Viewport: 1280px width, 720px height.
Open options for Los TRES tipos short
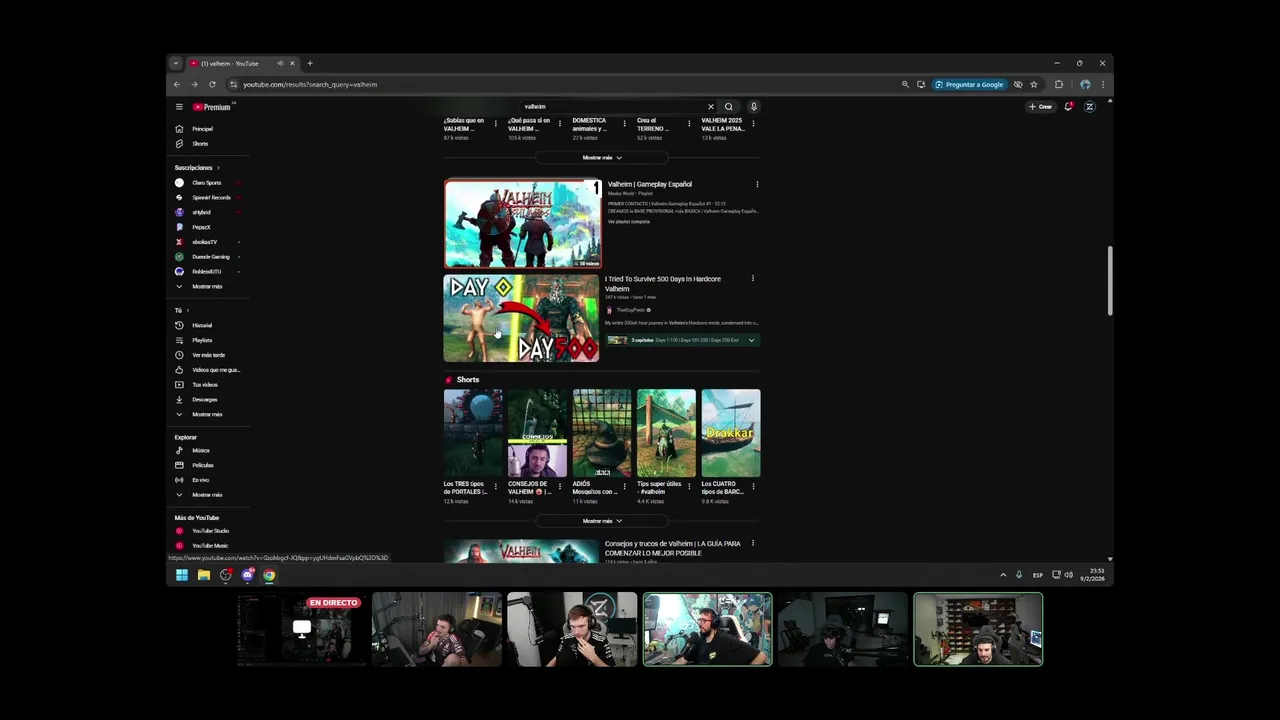[495, 487]
